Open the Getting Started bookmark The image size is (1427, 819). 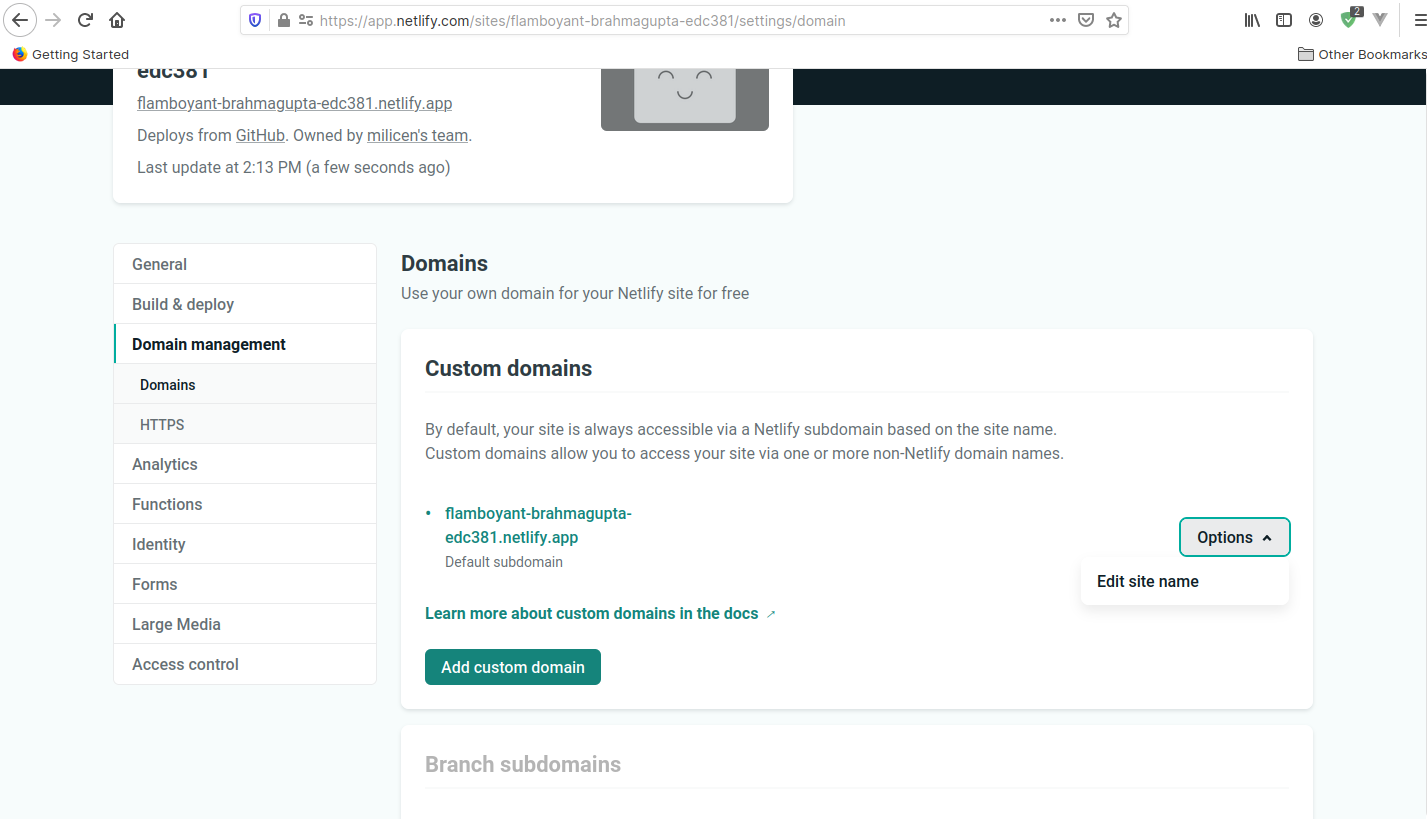point(71,54)
